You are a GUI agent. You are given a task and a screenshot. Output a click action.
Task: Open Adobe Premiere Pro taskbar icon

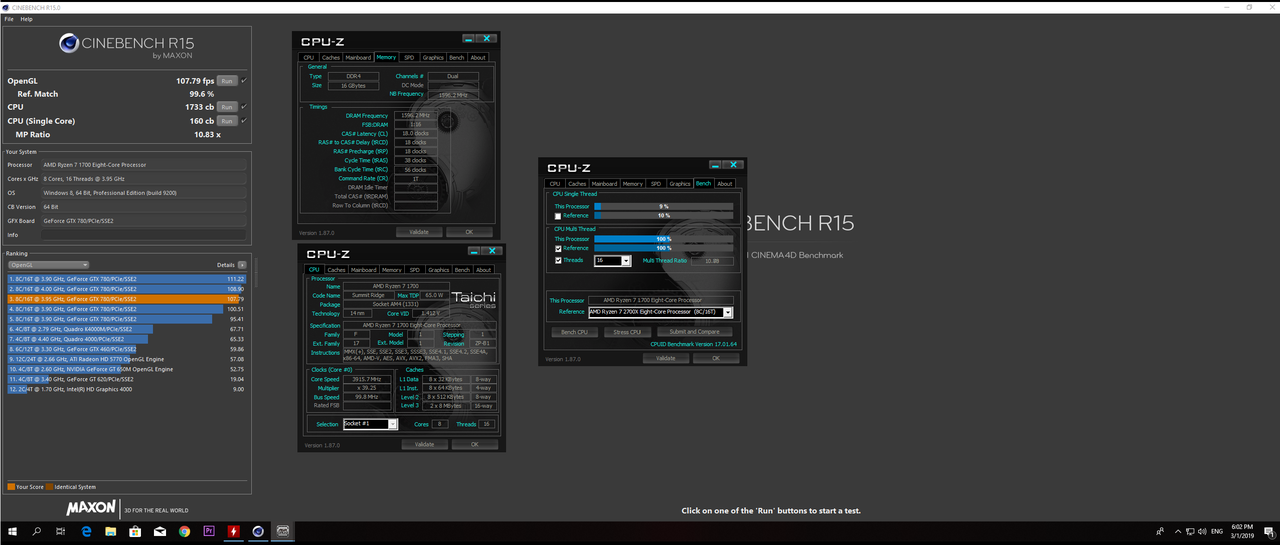pyautogui.click(x=208, y=531)
